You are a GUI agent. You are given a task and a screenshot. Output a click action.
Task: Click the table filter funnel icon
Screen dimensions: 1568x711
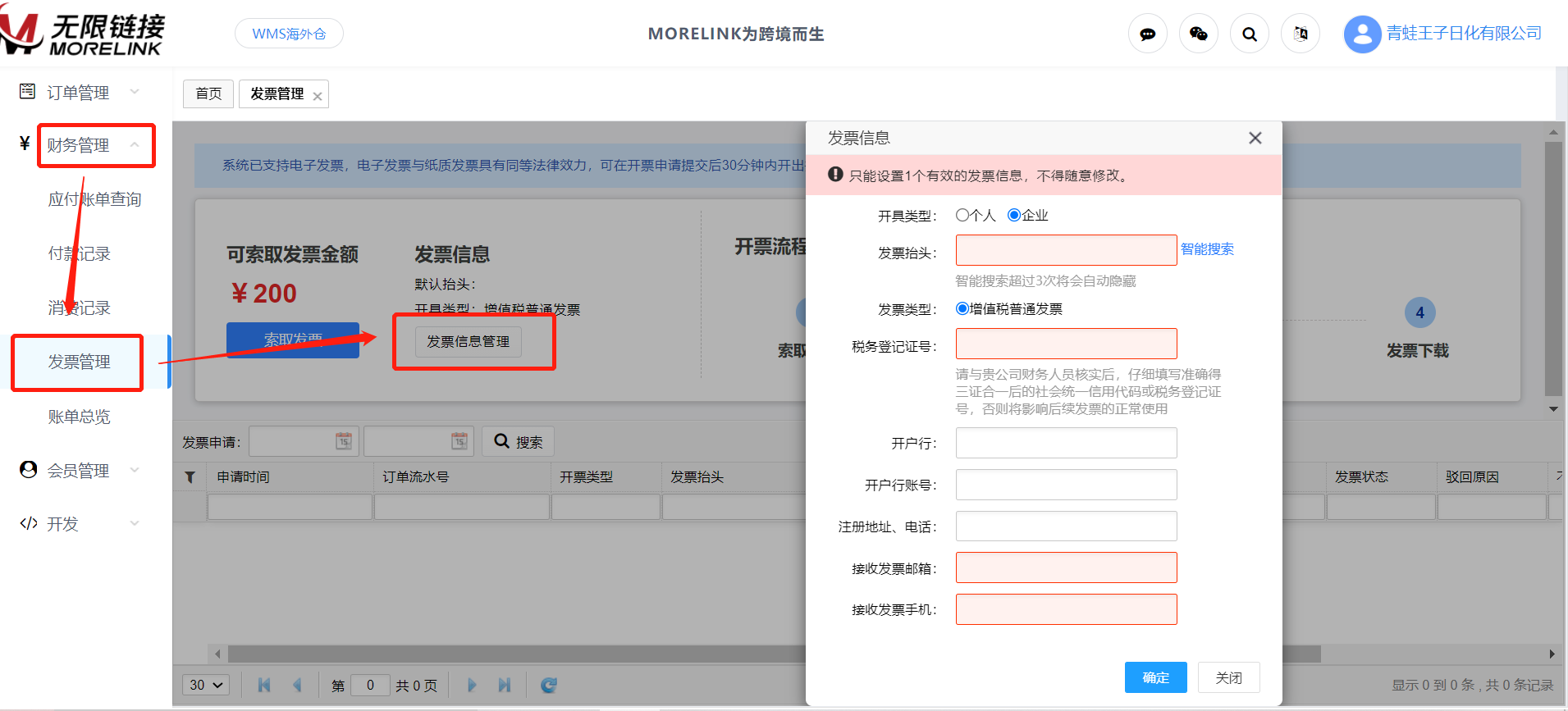pyautogui.click(x=190, y=477)
